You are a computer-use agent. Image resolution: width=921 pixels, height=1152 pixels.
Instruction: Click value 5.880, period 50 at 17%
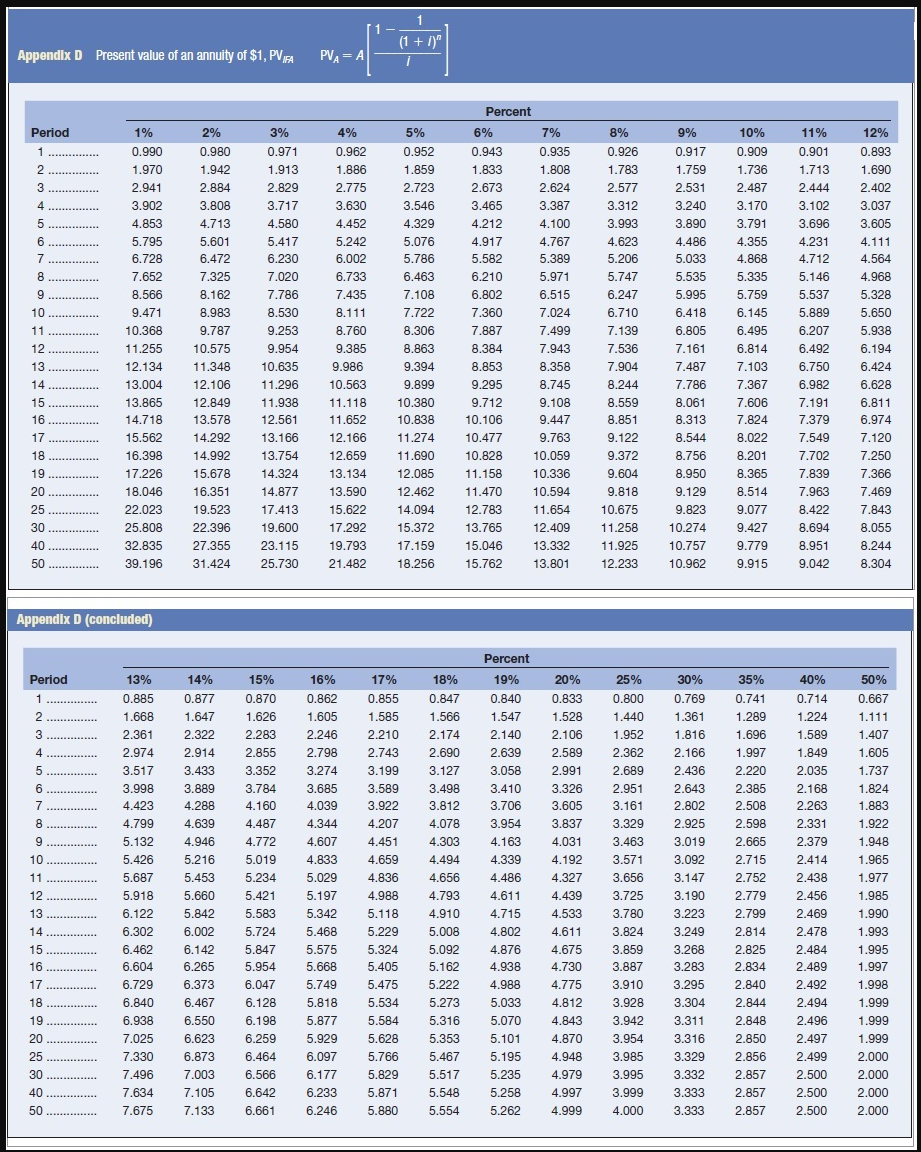(383, 1112)
